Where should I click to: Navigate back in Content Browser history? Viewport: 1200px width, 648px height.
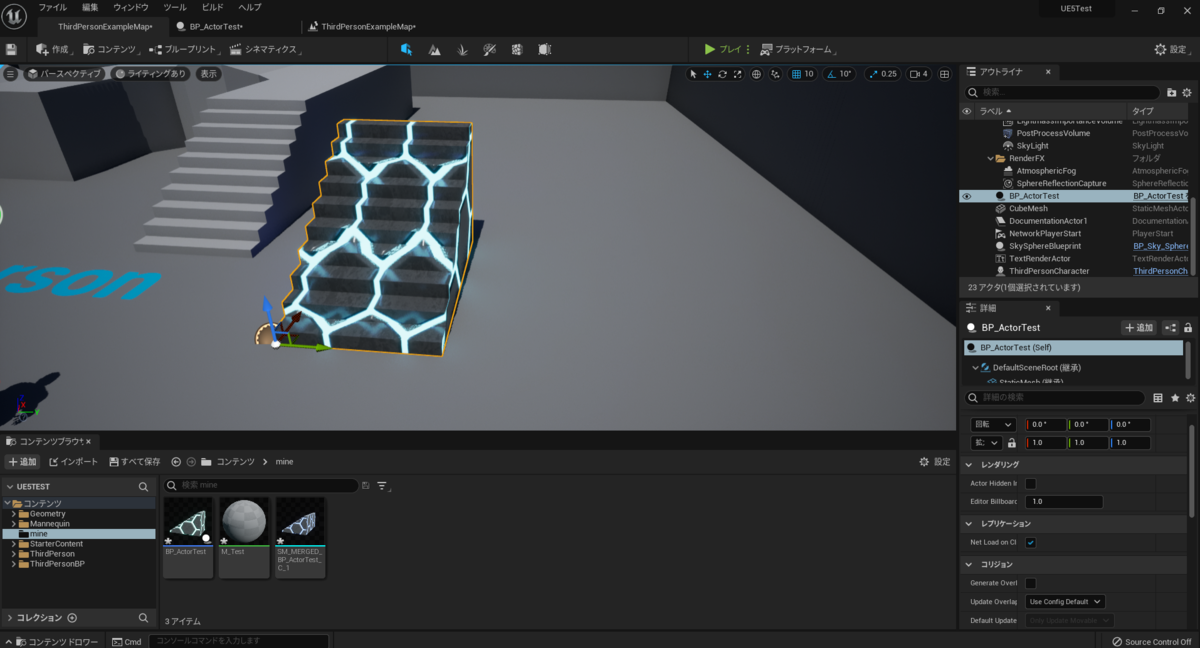click(x=176, y=462)
